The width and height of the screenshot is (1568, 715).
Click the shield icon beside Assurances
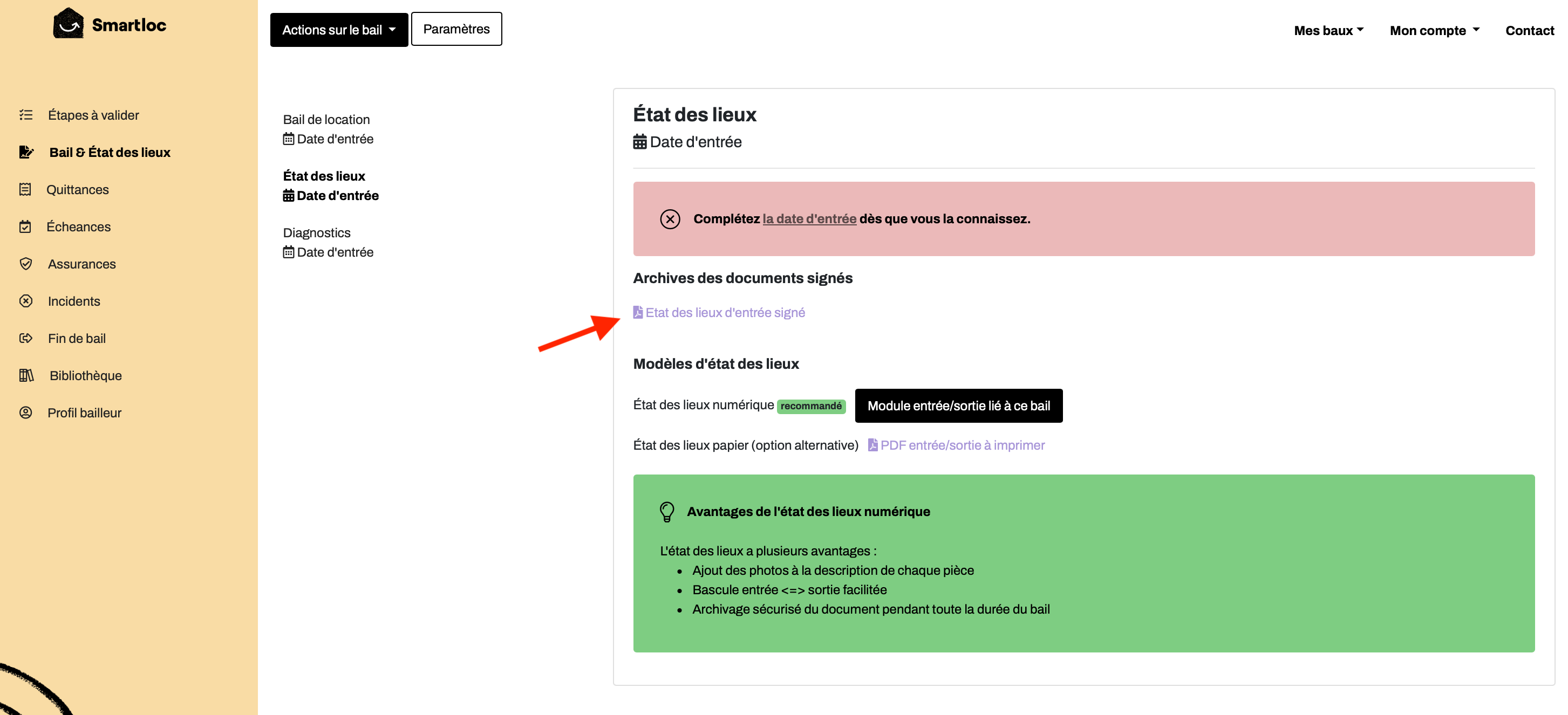(25, 264)
